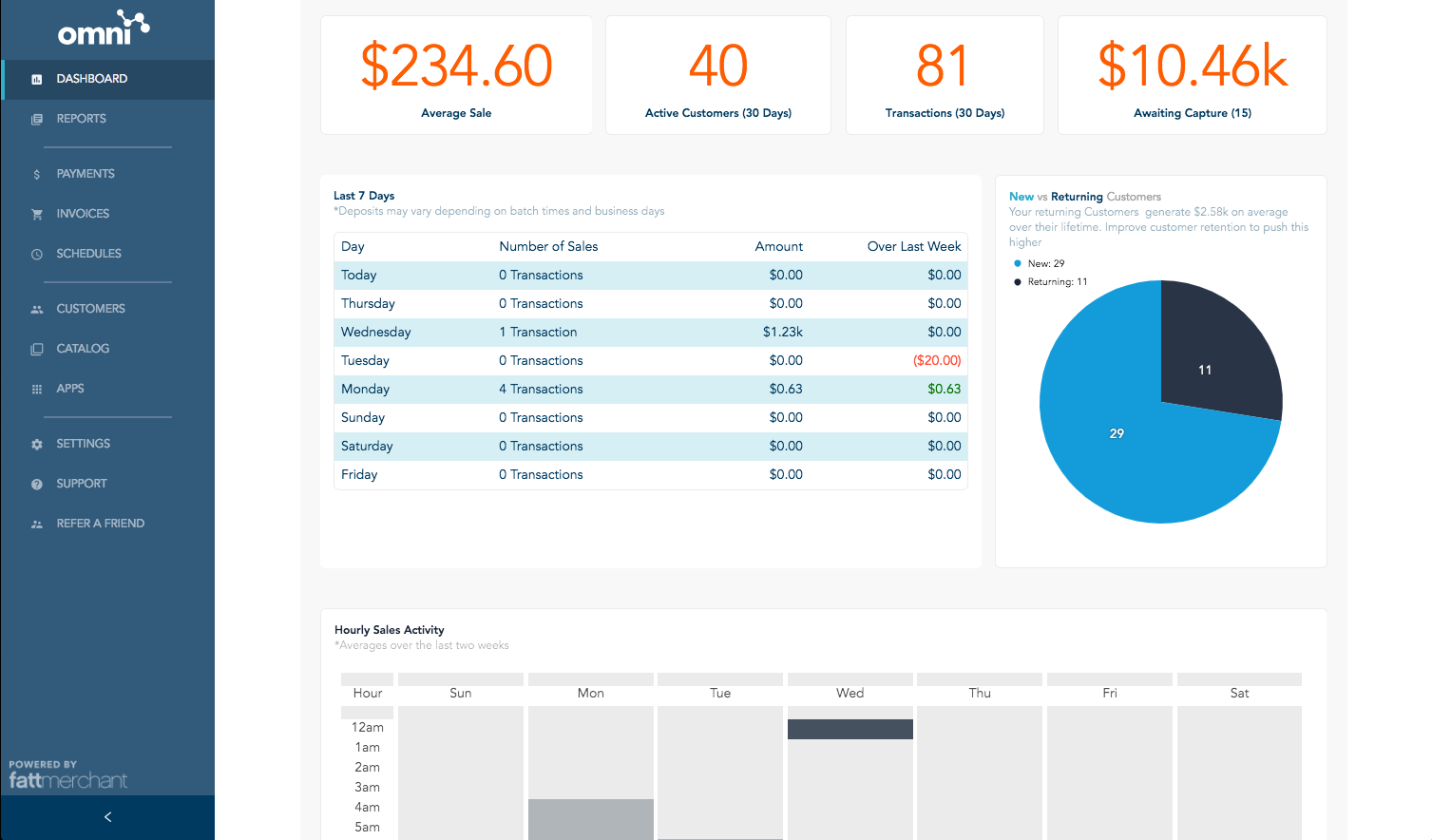The image size is (1432, 840).
Task: Click the Reports sidebar icon
Action: click(x=37, y=120)
